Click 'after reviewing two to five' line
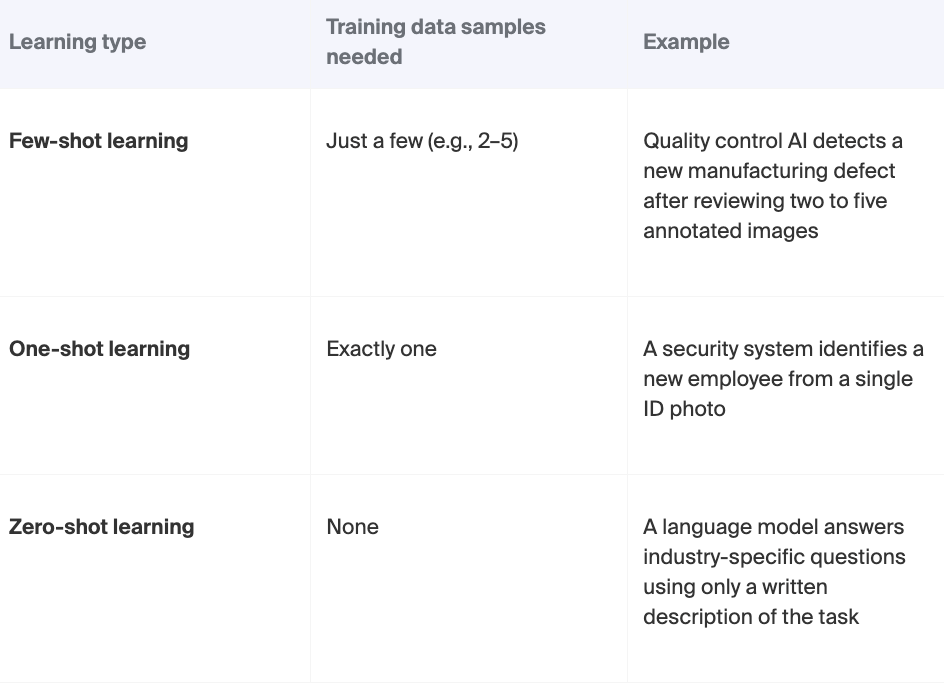Screen dimensions: 944x692 pos(765,201)
